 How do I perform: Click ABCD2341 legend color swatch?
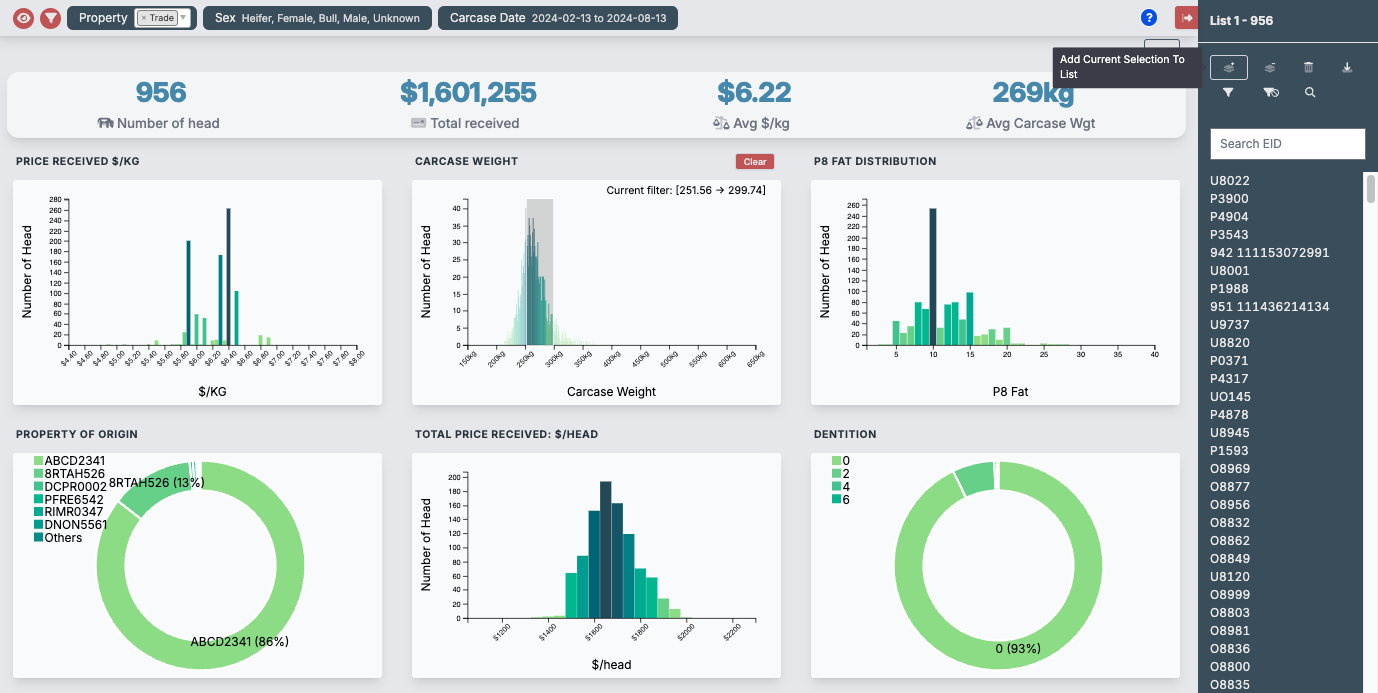tap(38, 461)
